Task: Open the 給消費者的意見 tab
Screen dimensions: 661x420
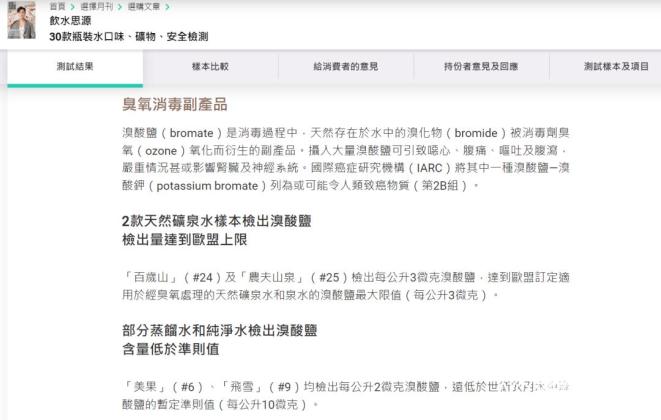Action: coord(346,67)
